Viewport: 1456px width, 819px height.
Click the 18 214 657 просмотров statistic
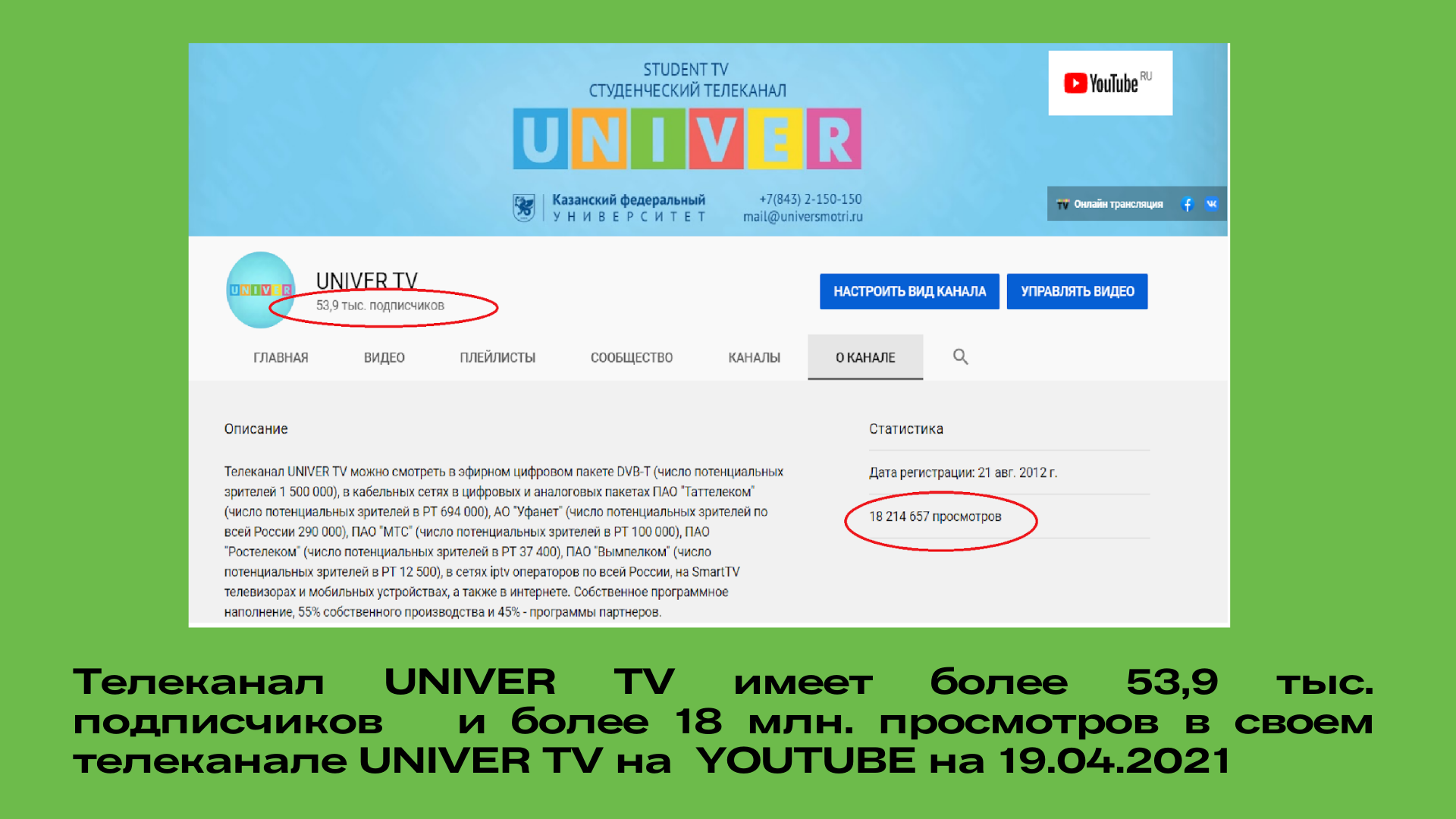[x=935, y=516]
